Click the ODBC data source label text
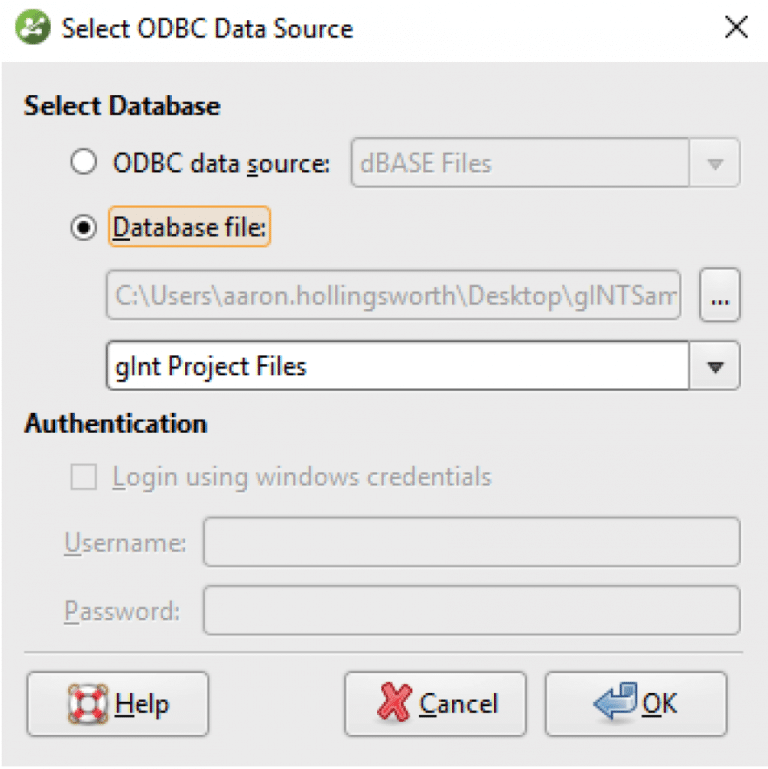This screenshot has height=769, width=768. [221, 163]
